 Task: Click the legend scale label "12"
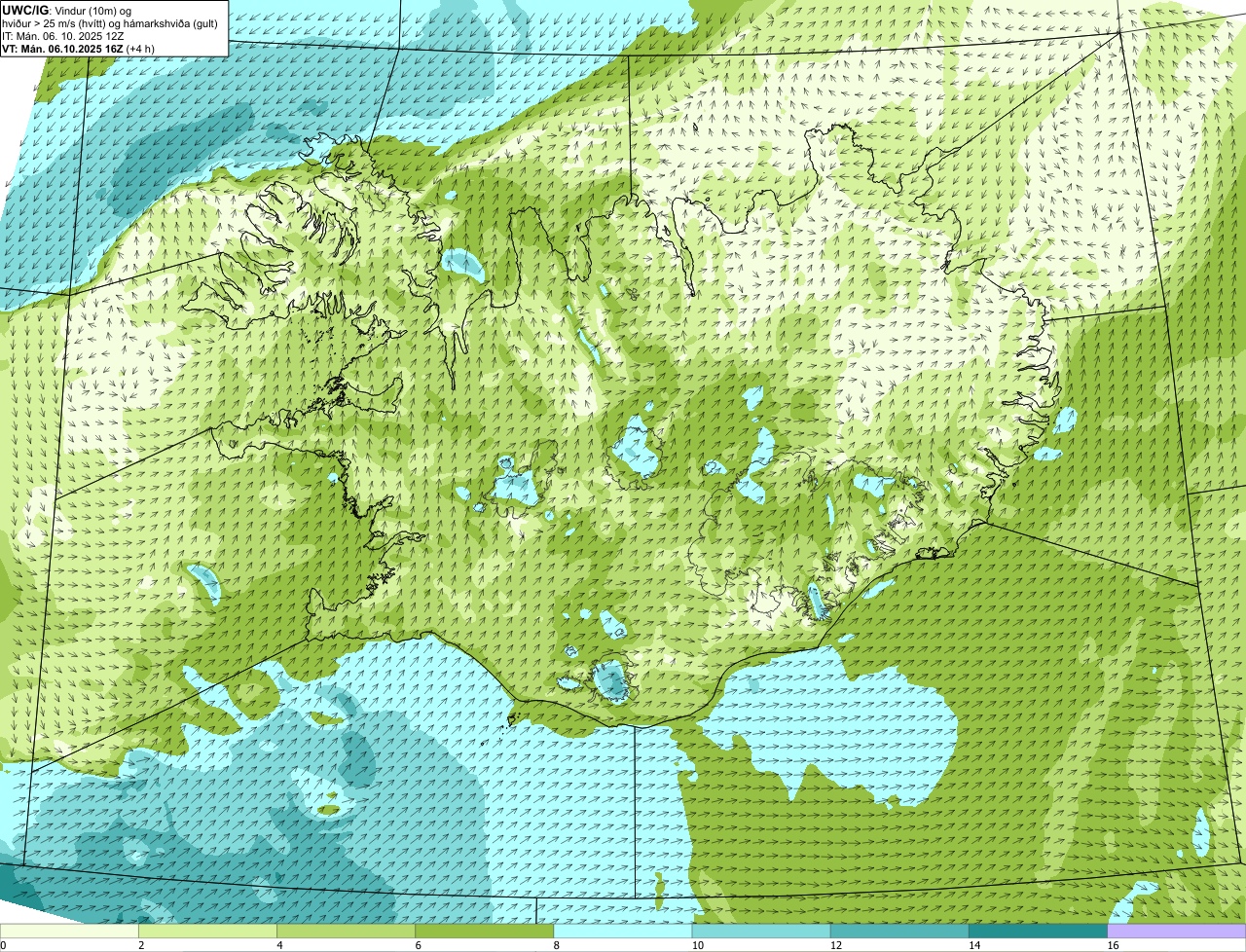coord(836,945)
